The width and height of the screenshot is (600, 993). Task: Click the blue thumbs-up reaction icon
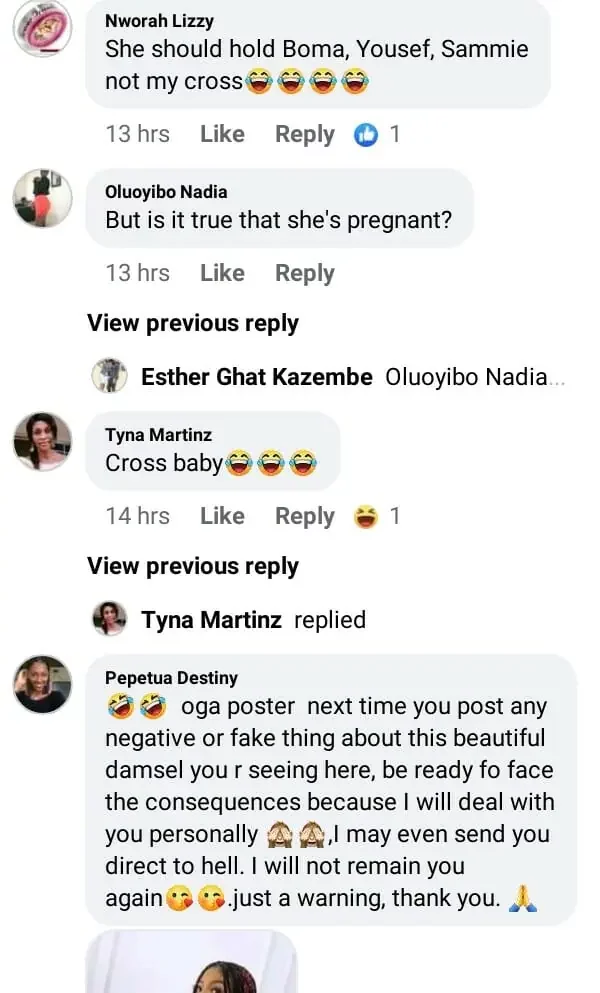coord(367,134)
